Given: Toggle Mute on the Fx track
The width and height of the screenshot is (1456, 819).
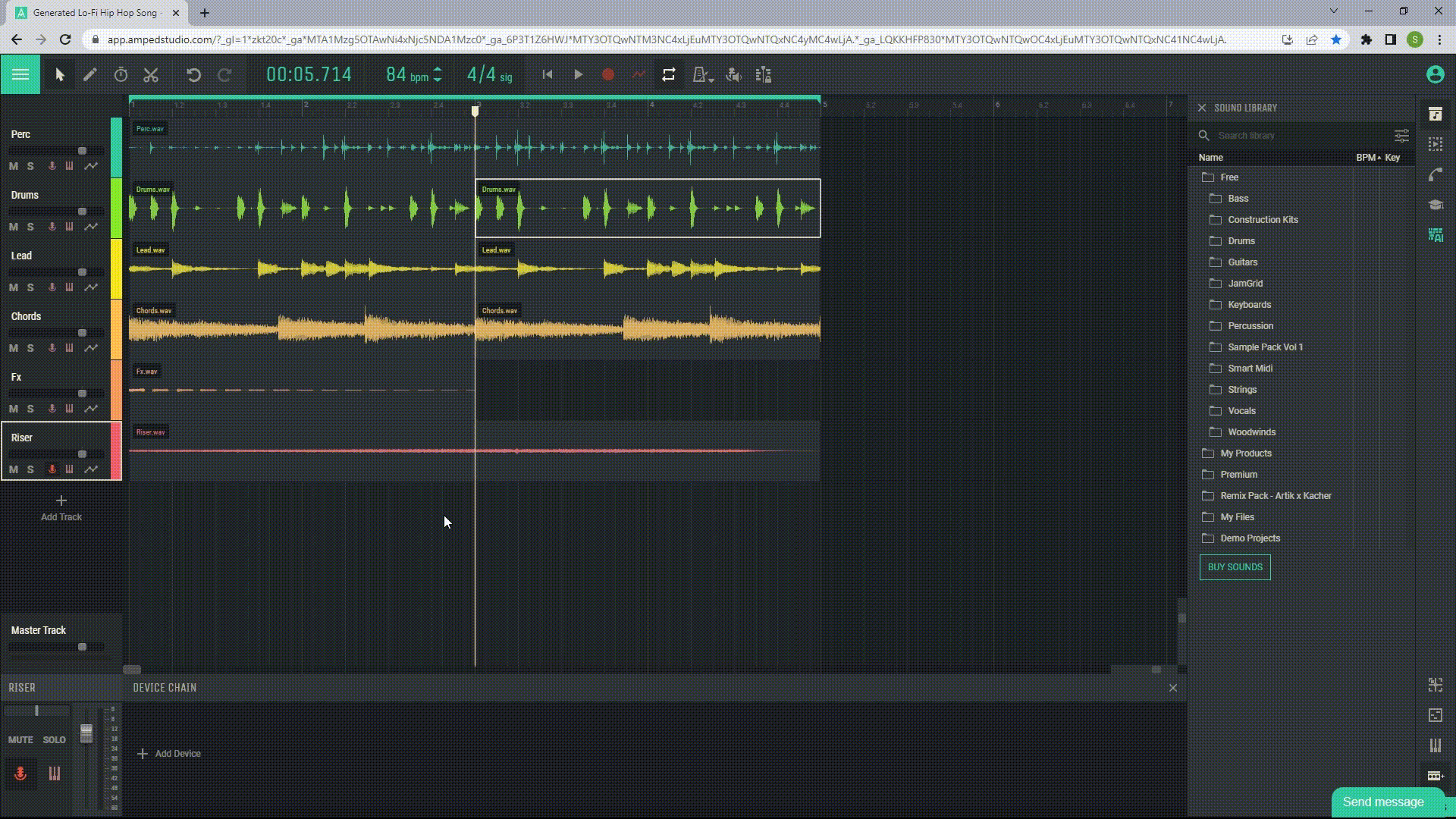Looking at the screenshot, I should pos(13,408).
